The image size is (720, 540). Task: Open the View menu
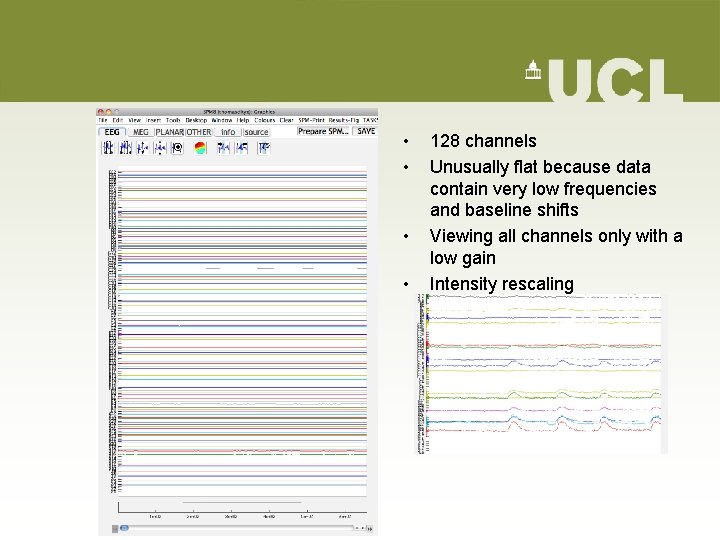click(135, 120)
